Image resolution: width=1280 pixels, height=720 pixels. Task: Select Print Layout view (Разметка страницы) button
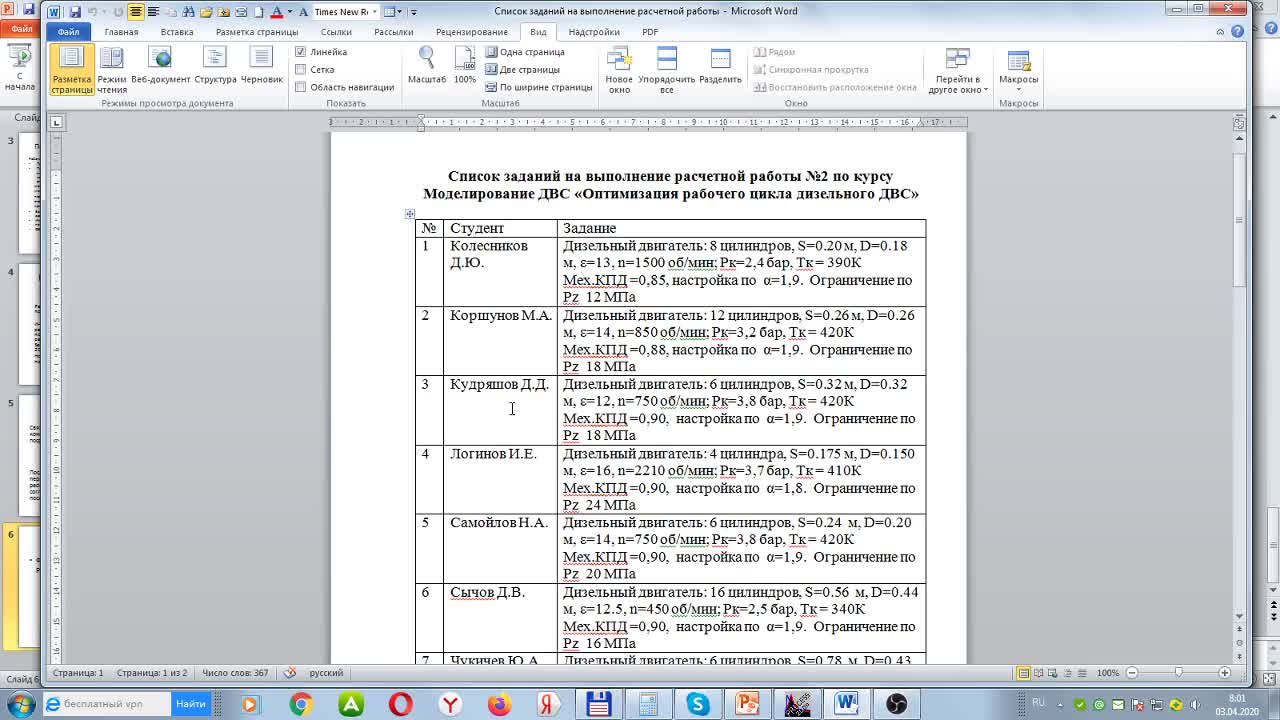click(x=72, y=70)
